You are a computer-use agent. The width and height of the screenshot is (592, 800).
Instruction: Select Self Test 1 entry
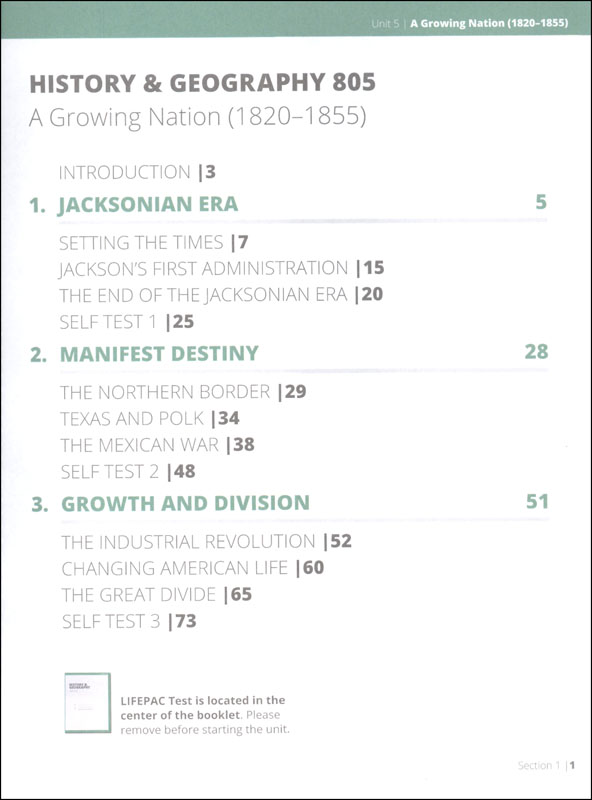coord(127,322)
